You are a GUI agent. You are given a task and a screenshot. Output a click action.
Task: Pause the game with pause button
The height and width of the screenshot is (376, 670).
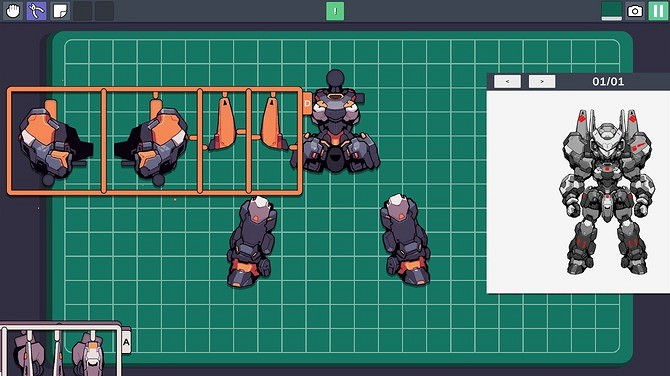(x=658, y=11)
